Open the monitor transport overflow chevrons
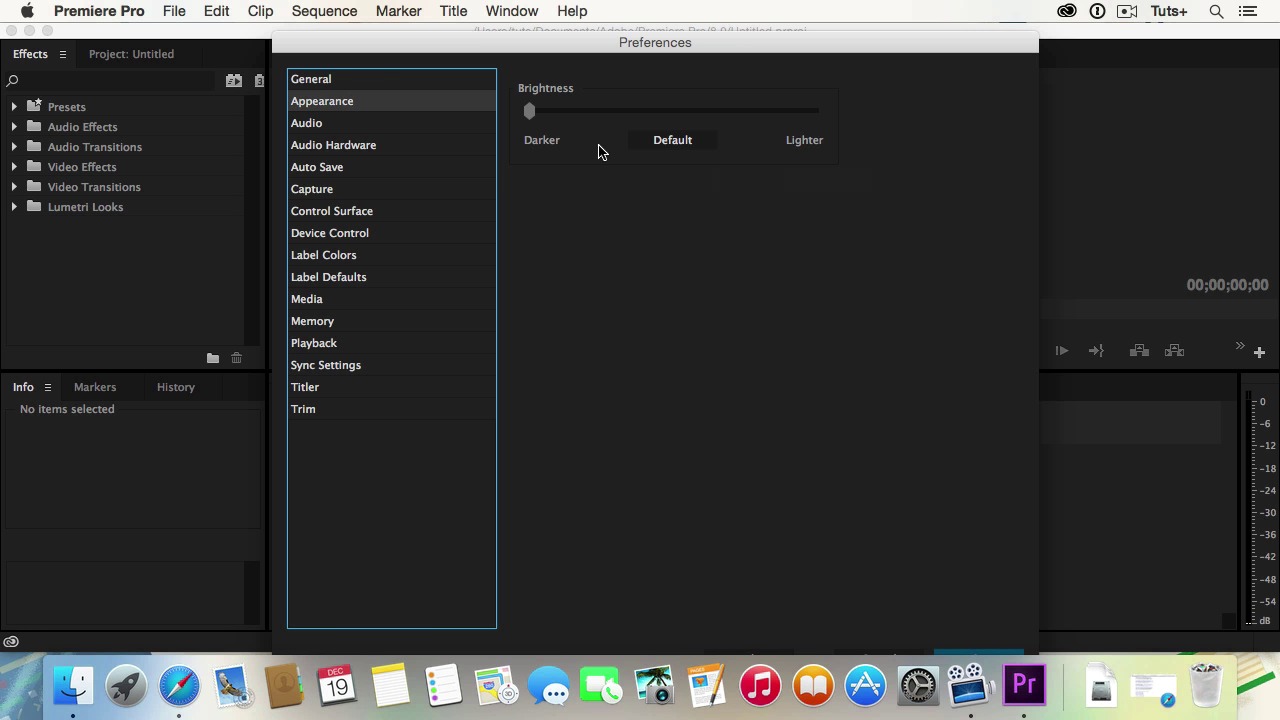 [x=1240, y=346]
